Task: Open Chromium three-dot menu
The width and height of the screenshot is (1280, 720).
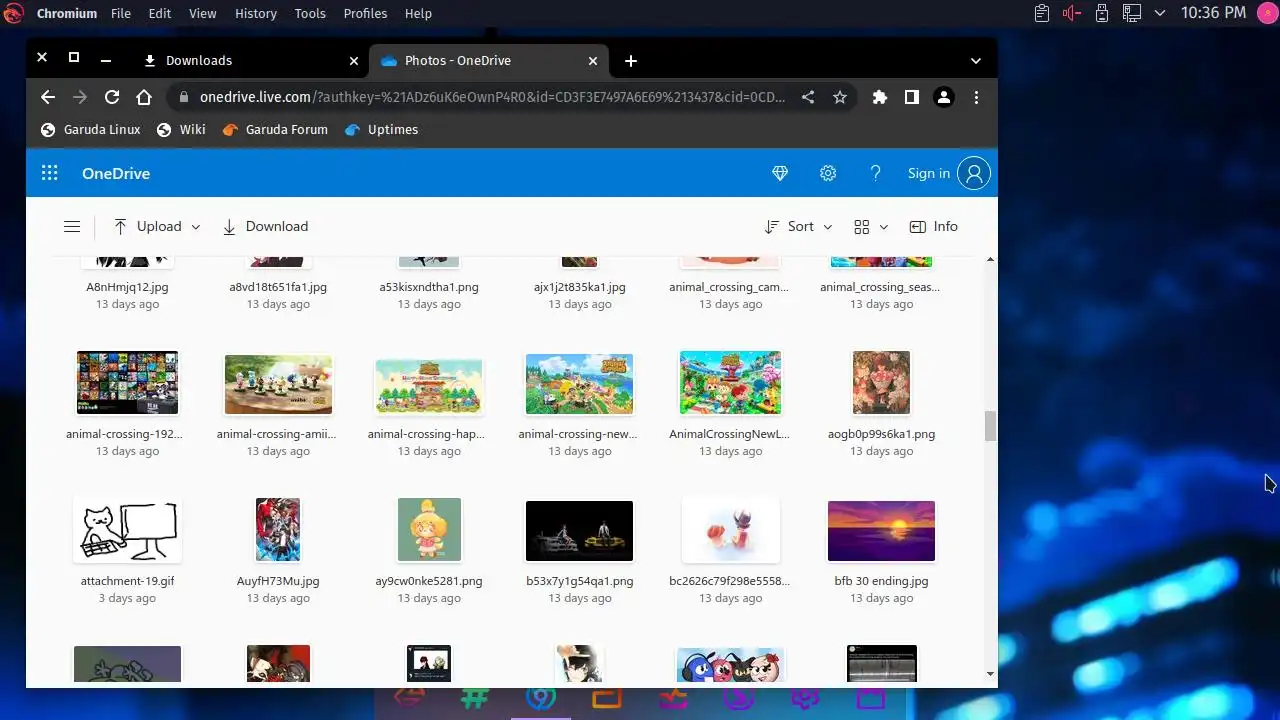Action: [976, 97]
